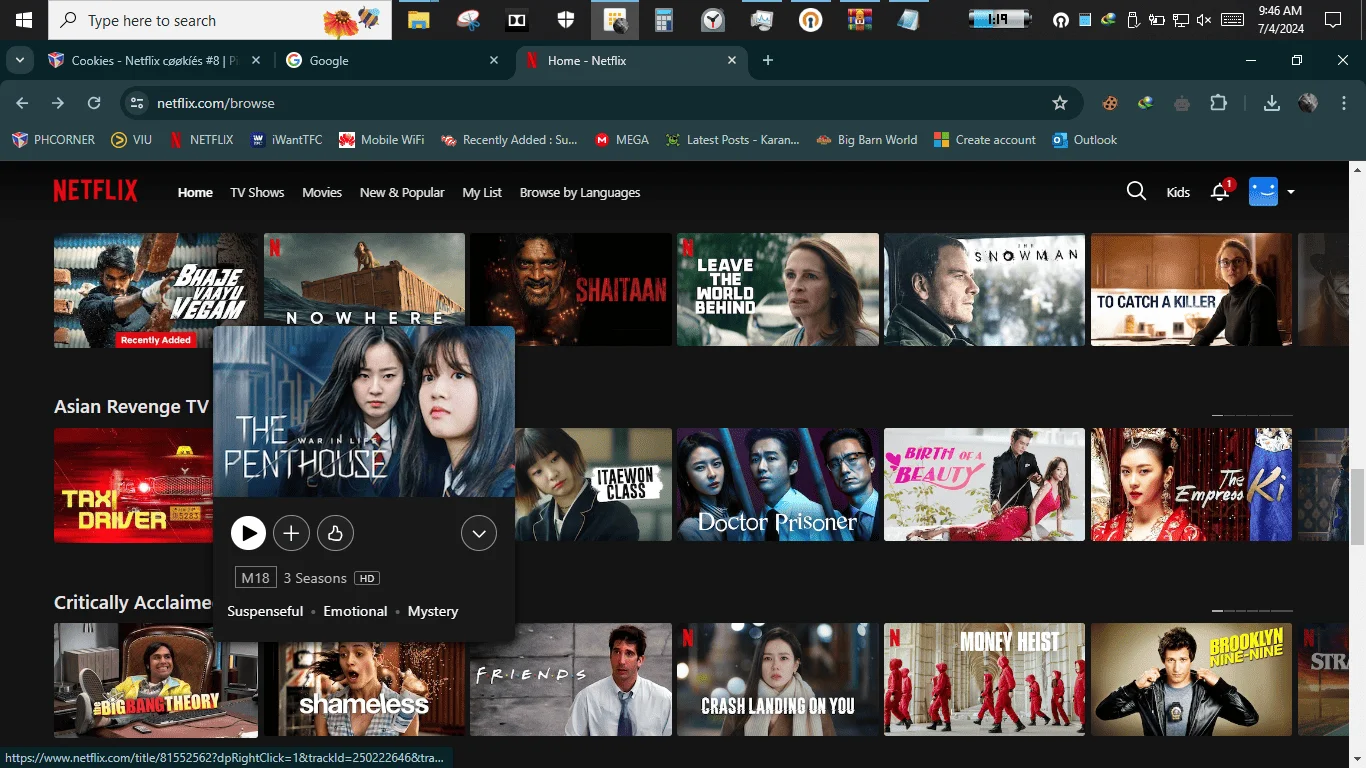This screenshot has height=768, width=1366.
Task: Open Chrome three-dot menu
Action: point(1342,103)
